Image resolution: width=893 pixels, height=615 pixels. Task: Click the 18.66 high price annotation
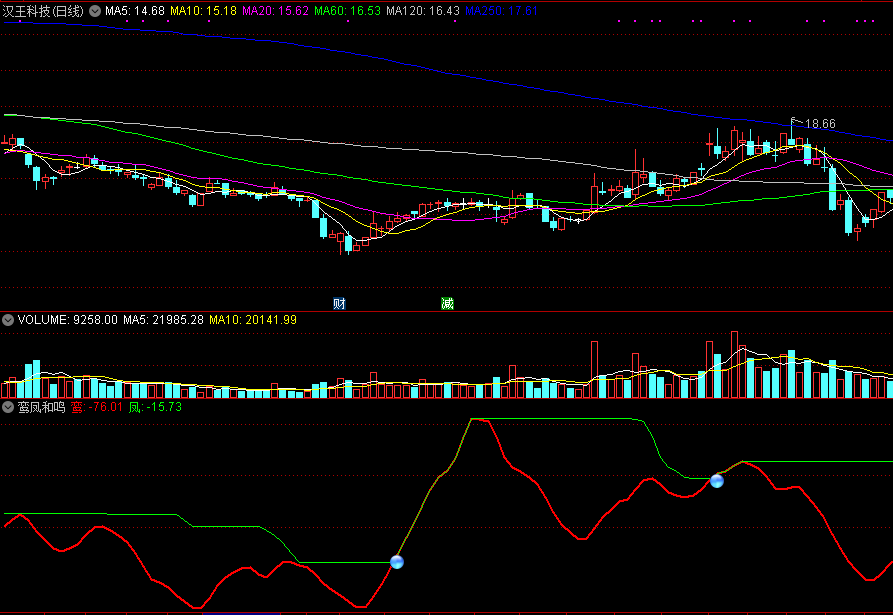pyautogui.click(x=820, y=124)
